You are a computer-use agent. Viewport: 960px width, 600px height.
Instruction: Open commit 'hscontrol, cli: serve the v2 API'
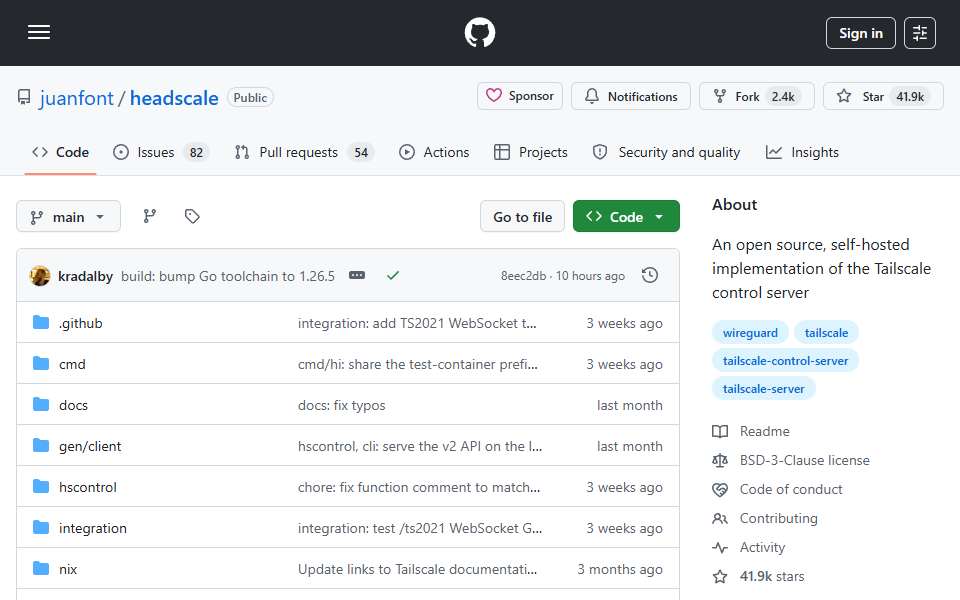[419, 446]
